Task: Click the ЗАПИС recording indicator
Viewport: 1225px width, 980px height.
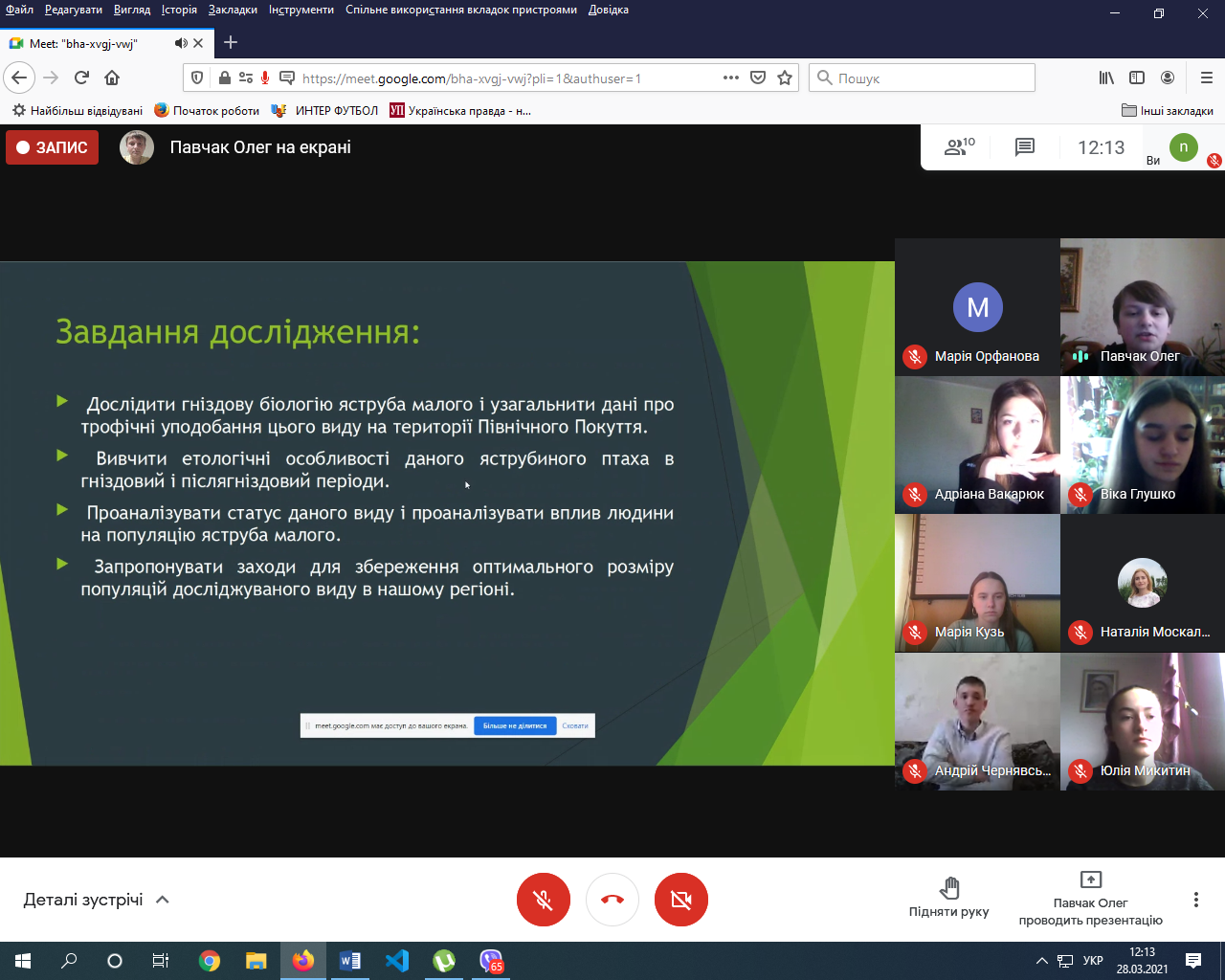Action: pyautogui.click(x=52, y=147)
